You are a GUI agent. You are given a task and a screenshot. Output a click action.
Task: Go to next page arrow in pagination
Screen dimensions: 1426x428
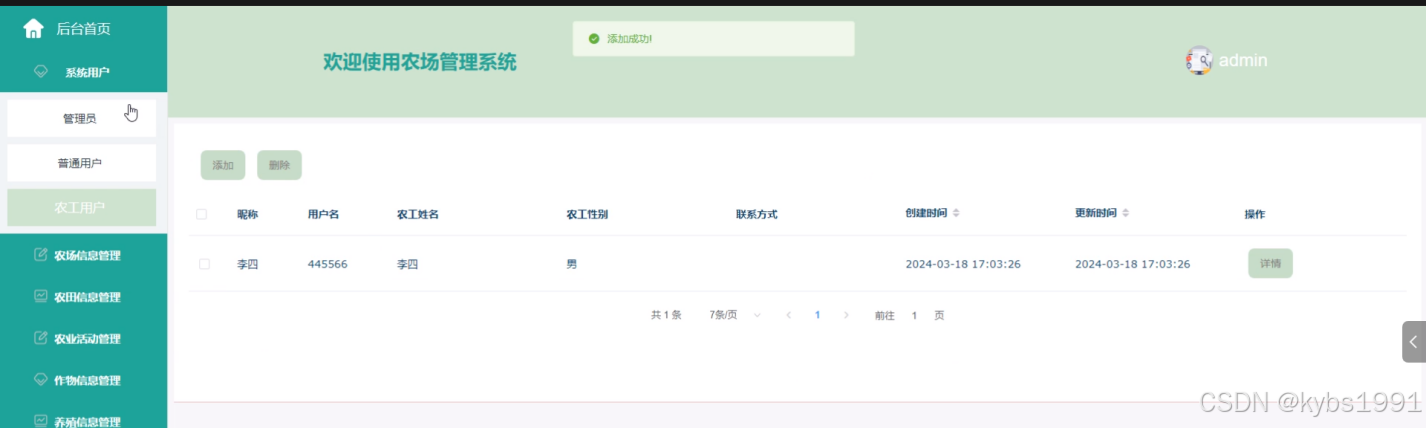pos(846,315)
